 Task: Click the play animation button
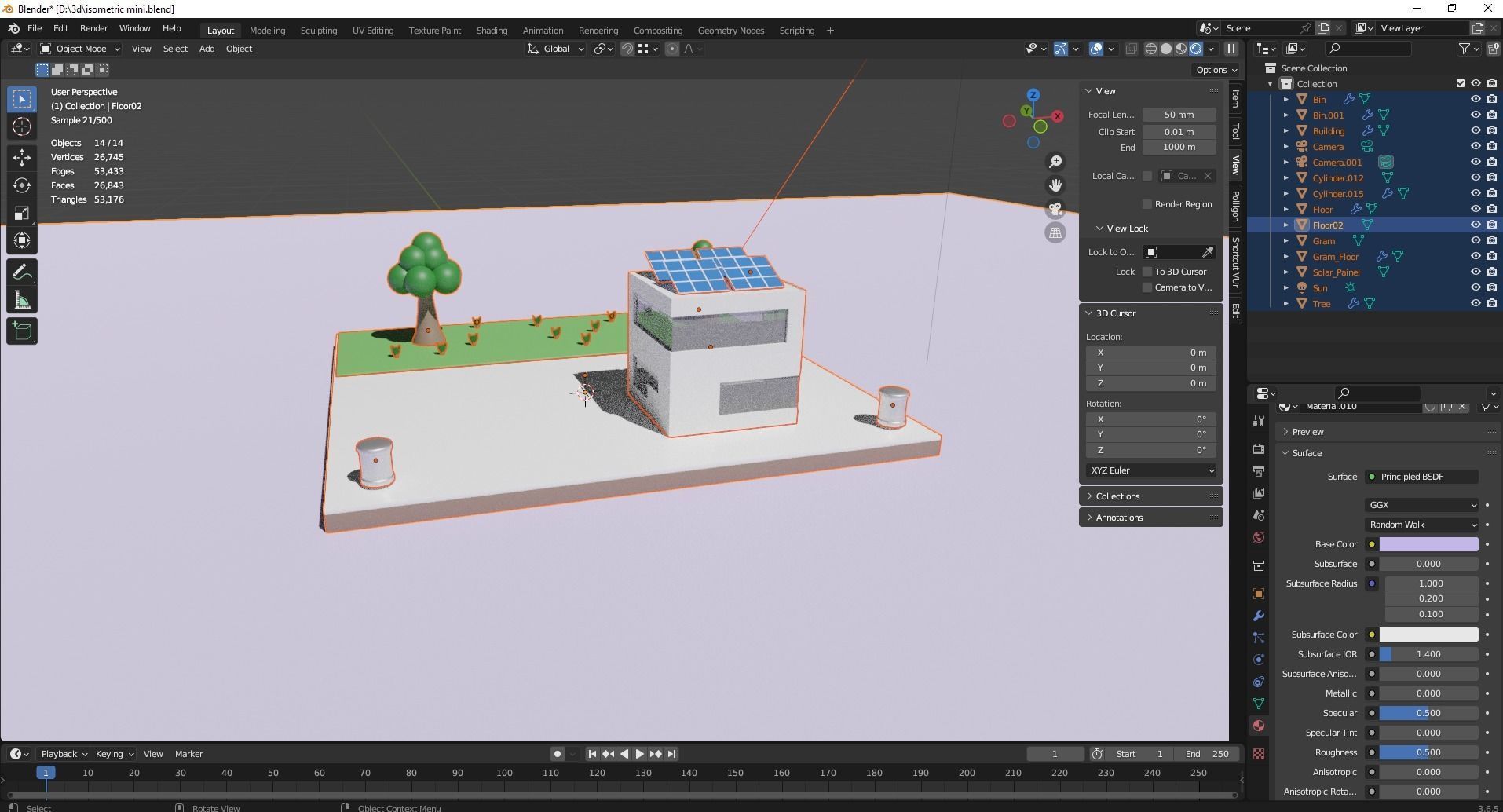point(640,754)
